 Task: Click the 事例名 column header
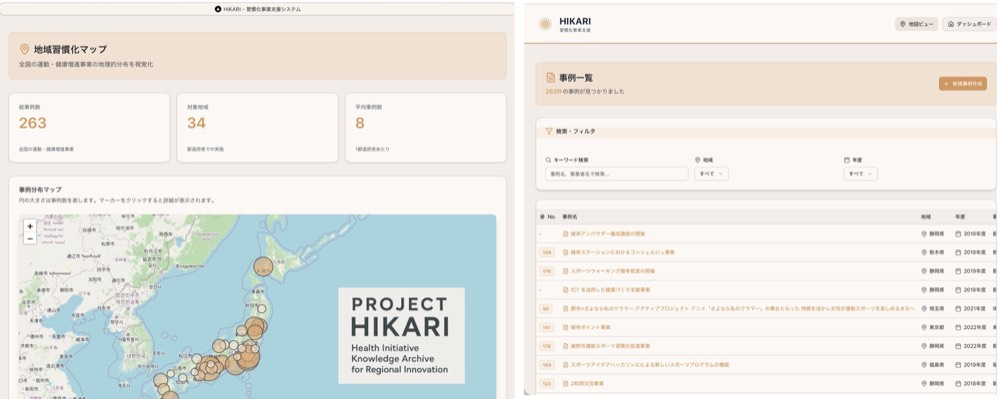[570, 217]
